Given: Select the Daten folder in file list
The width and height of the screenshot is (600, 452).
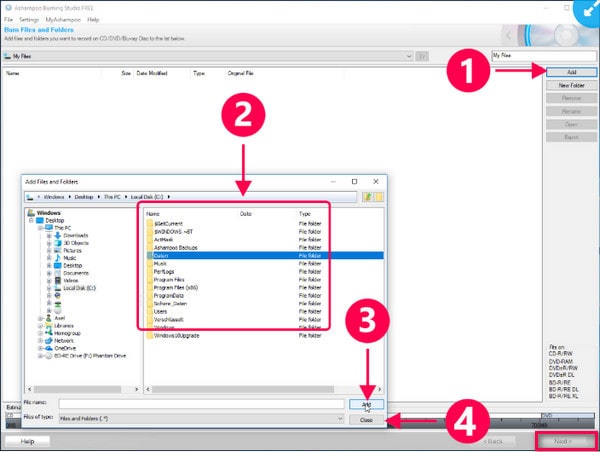Looking at the screenshot, I should tap(161, 256).
